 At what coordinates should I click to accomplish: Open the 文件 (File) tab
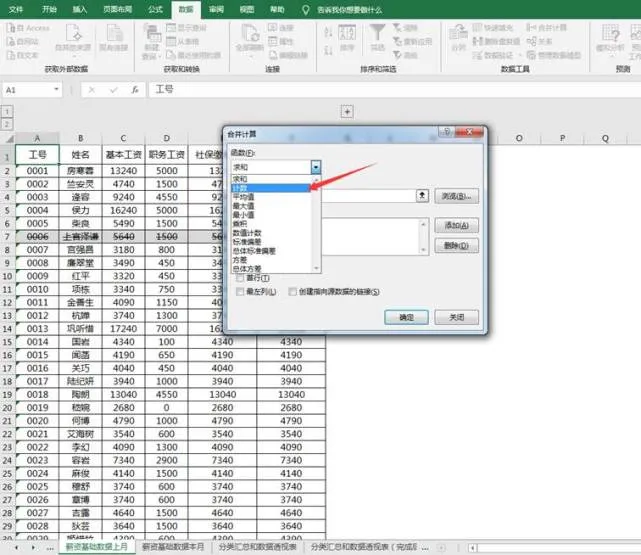(x=16, y=9)
